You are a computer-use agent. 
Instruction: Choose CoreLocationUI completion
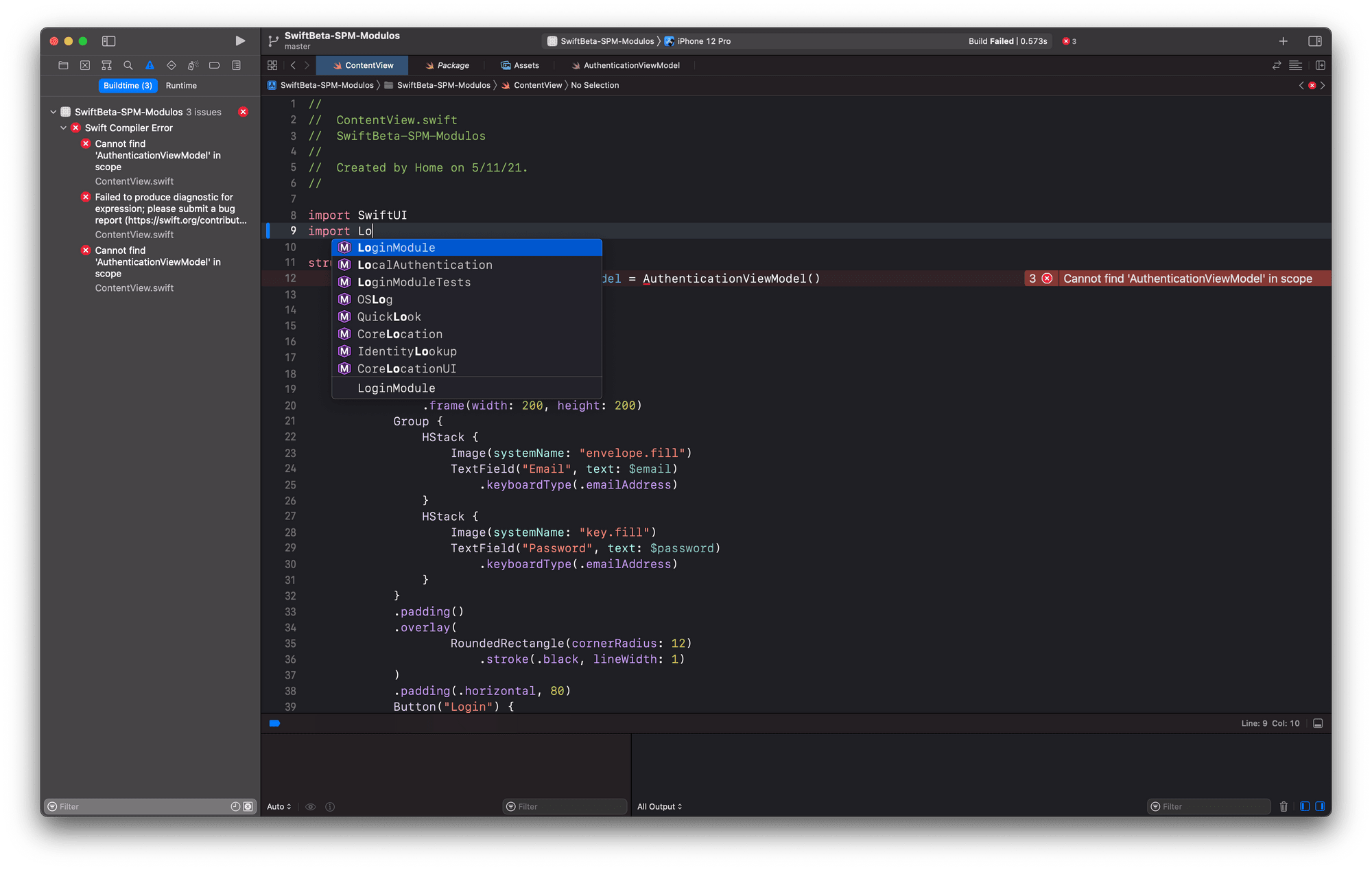click(x=466, y=368)
